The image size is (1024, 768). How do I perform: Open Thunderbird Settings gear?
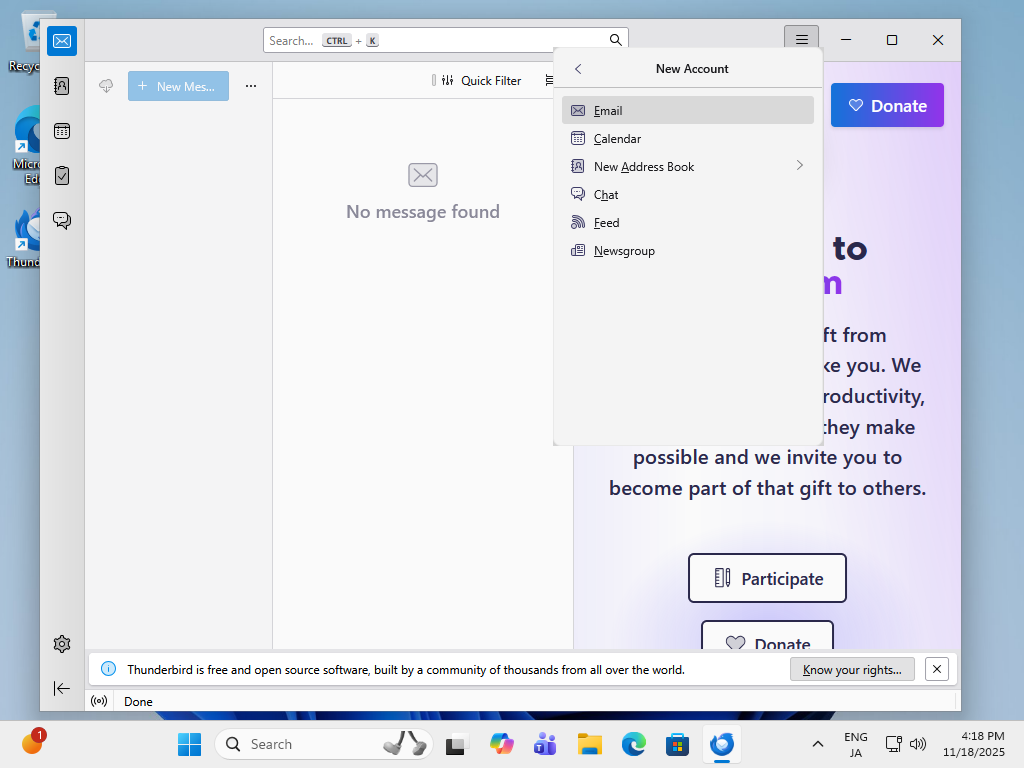(62, 644)
